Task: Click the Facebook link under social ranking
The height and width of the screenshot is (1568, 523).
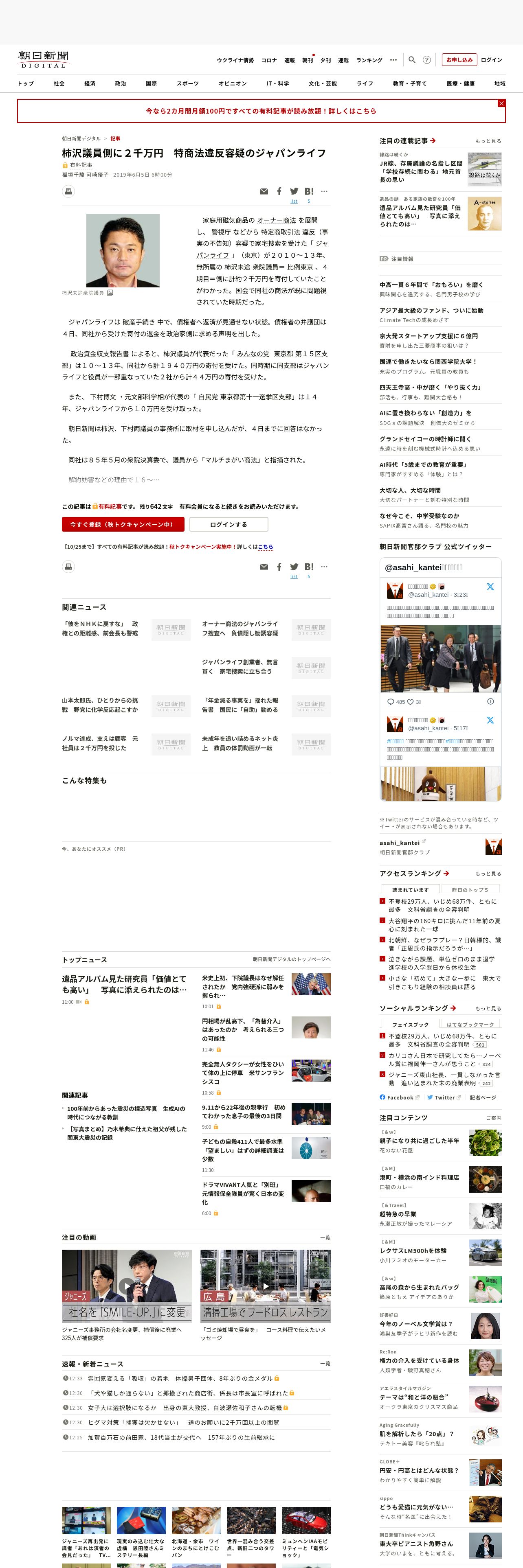Action: click(x=400, y=1097)
